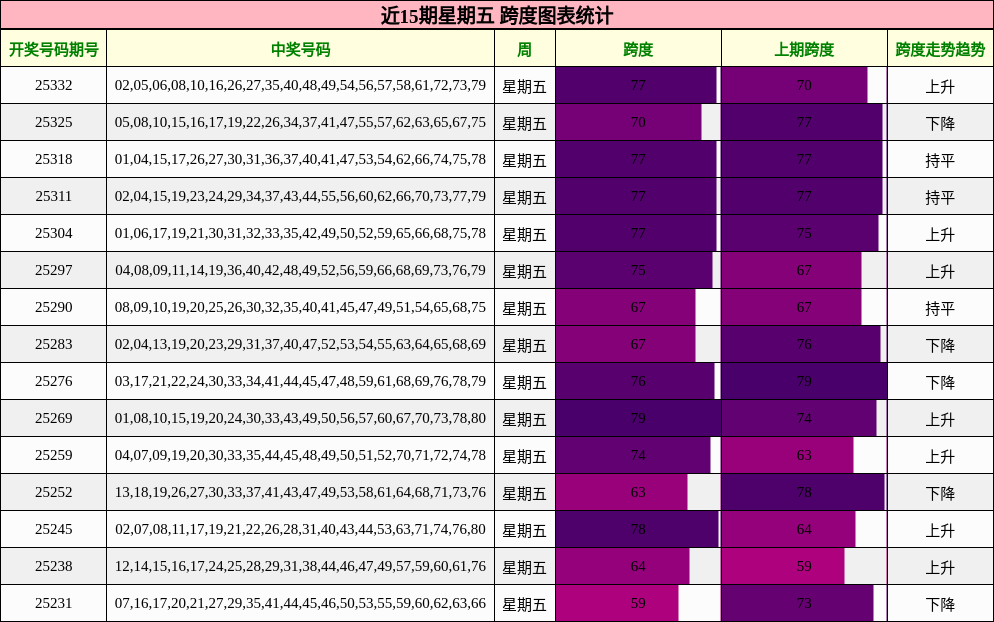
Task: Click the purple span bar showing value 77
Action: 637,86
